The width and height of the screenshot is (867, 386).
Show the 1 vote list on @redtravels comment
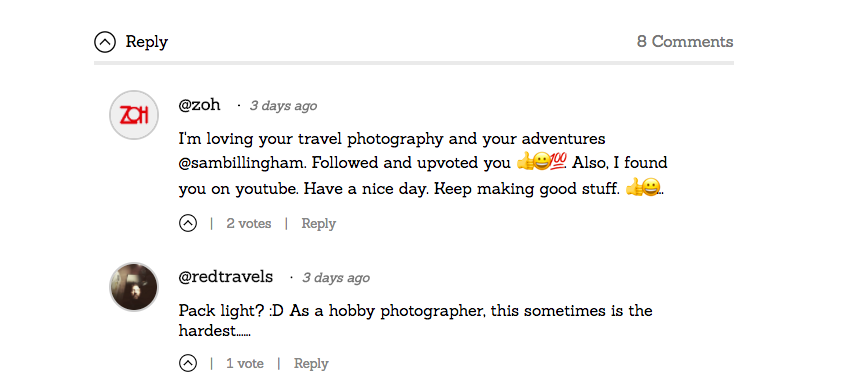point(245,363)
